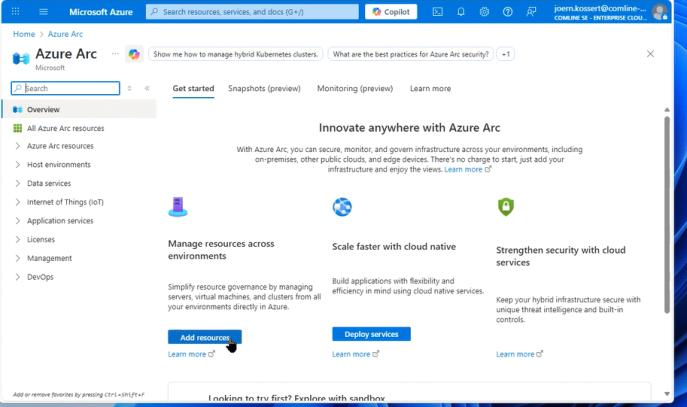Viewport: 687px width, 407px height.
Task: Click the user account avatar
Action: click(659, 12)
